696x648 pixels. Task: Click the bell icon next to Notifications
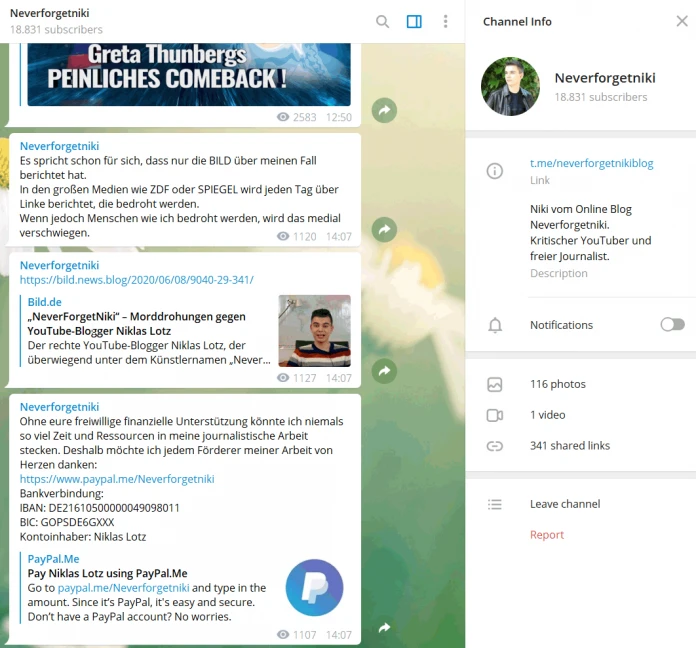tap(495, 325)
